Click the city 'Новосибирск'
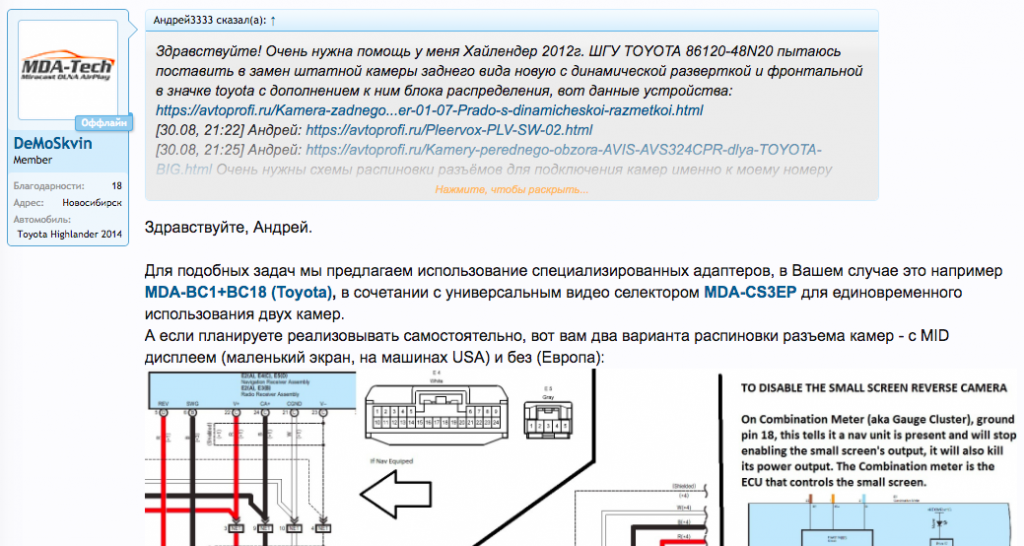 92,203
